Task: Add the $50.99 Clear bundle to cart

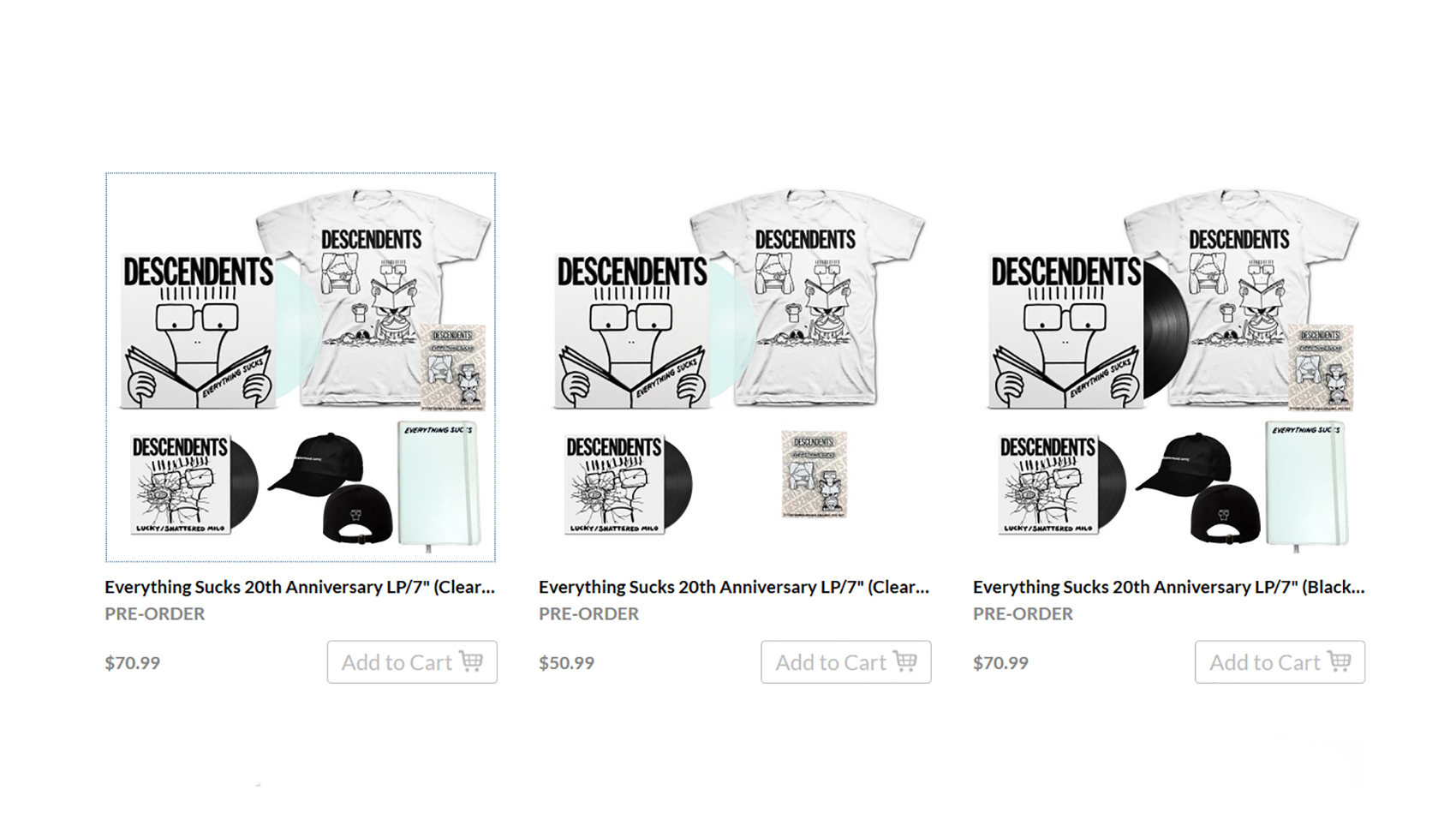Action: [x=846, y=662]
